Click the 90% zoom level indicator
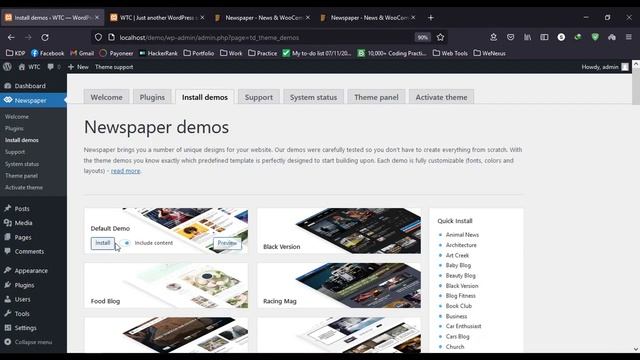This screenshot has width=640, height=360. pos(422,37)
